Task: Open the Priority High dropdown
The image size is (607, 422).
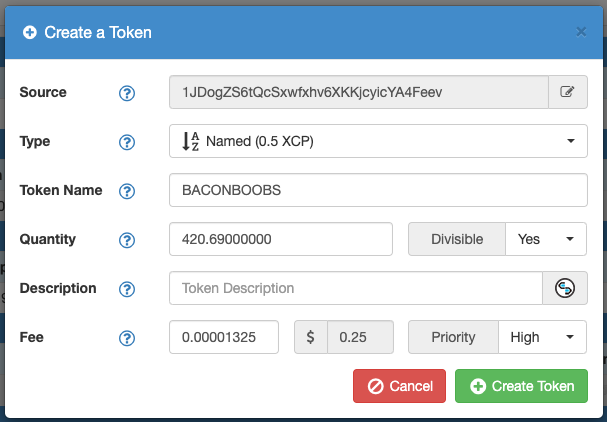Action: tap(542, 337)
